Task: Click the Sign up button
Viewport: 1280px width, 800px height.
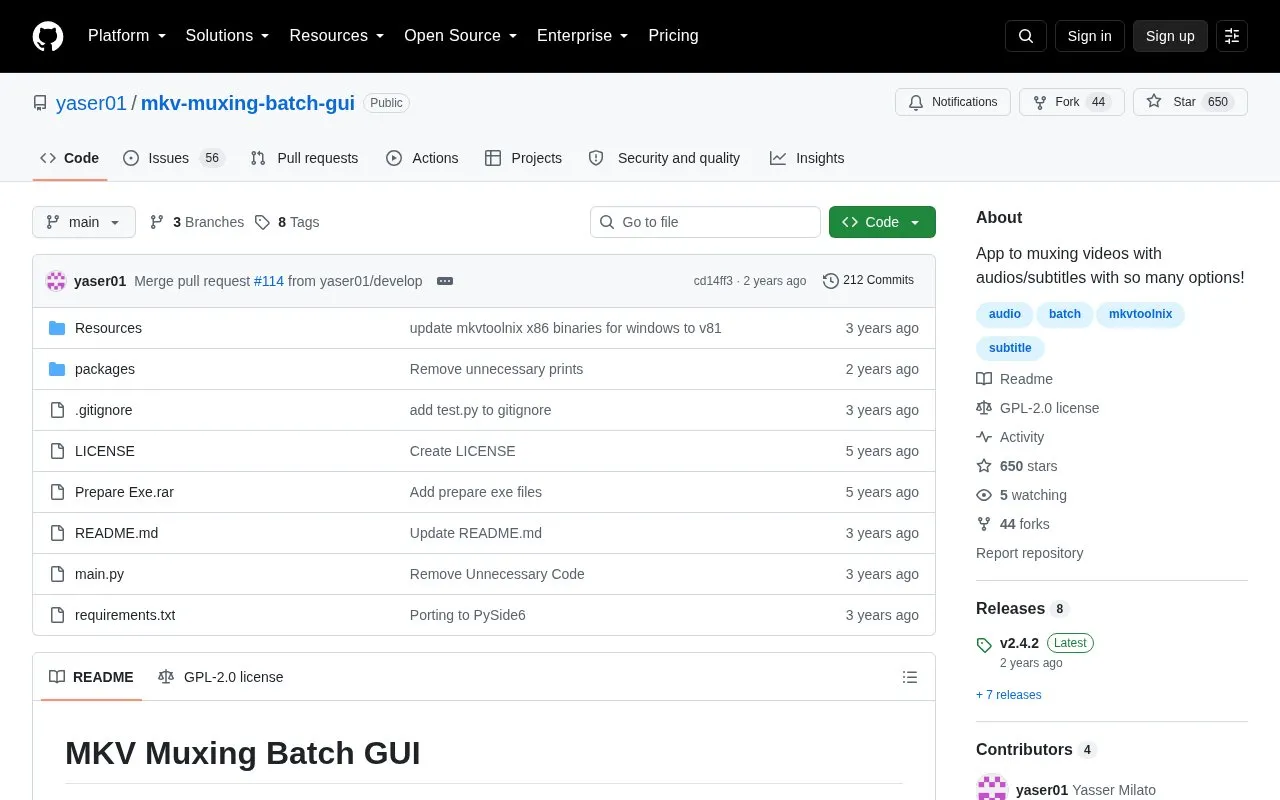Action: tap(1170, 36)
